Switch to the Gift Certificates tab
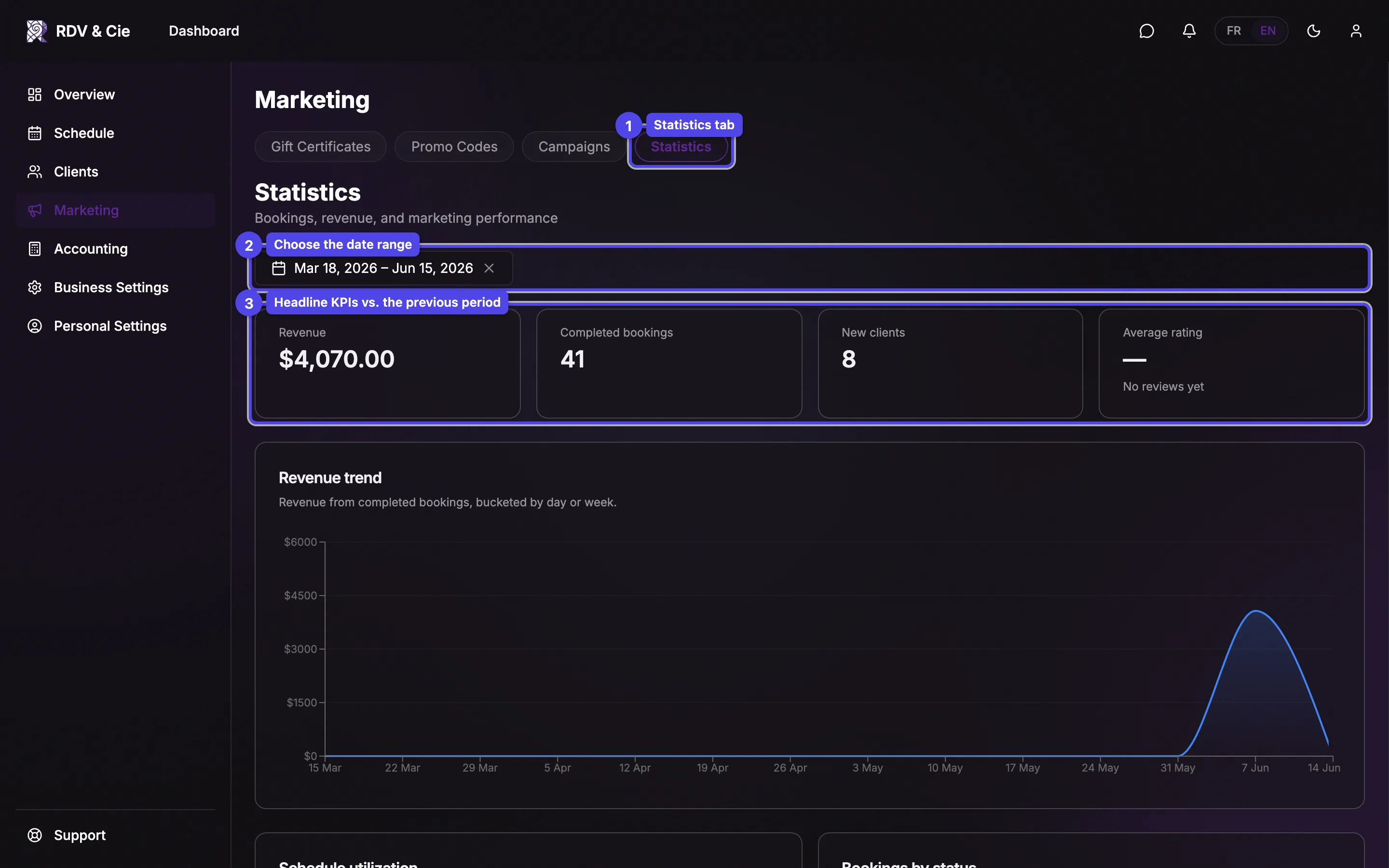 coord(320,147)
